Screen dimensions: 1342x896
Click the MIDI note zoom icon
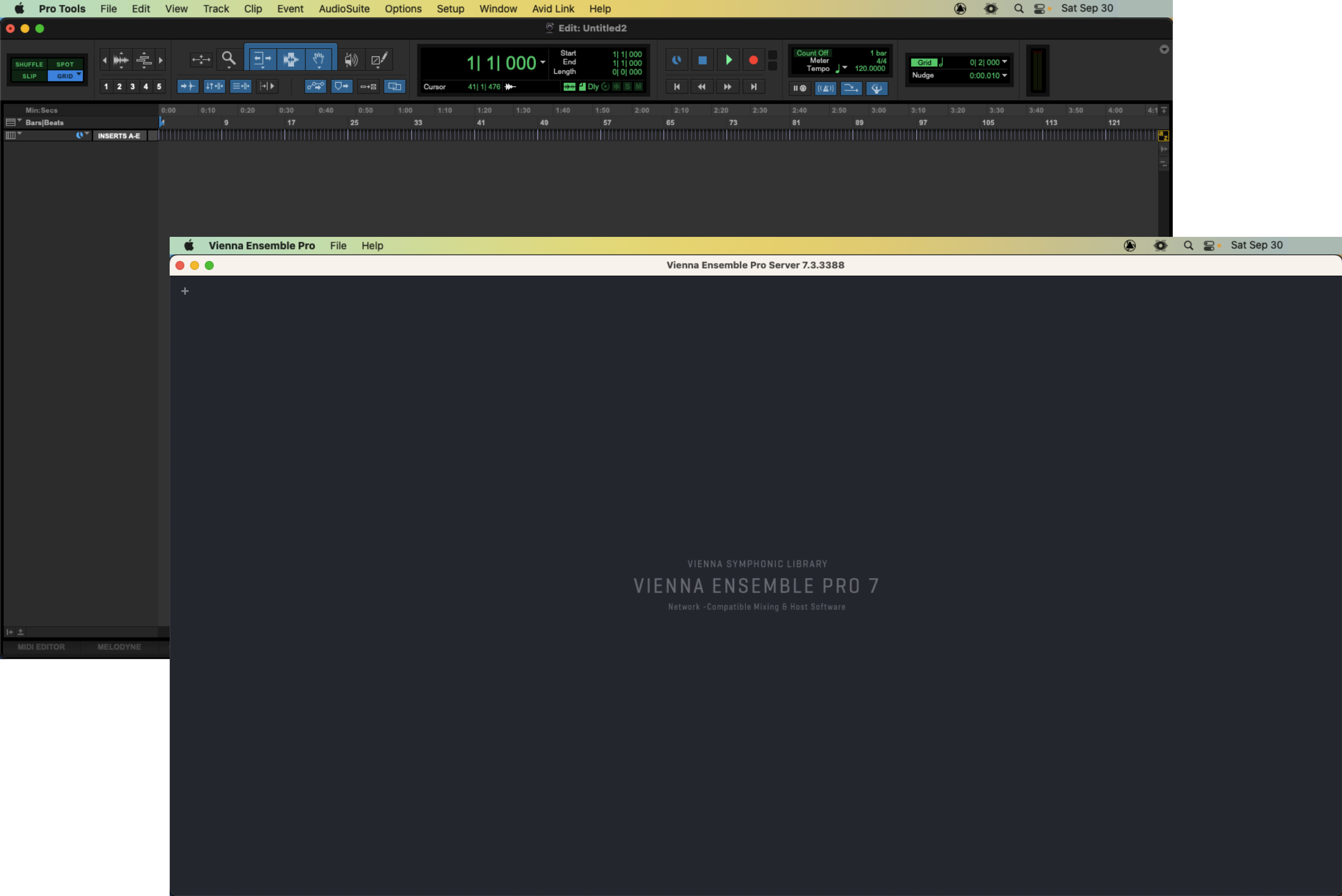click(x=144, y=60)
